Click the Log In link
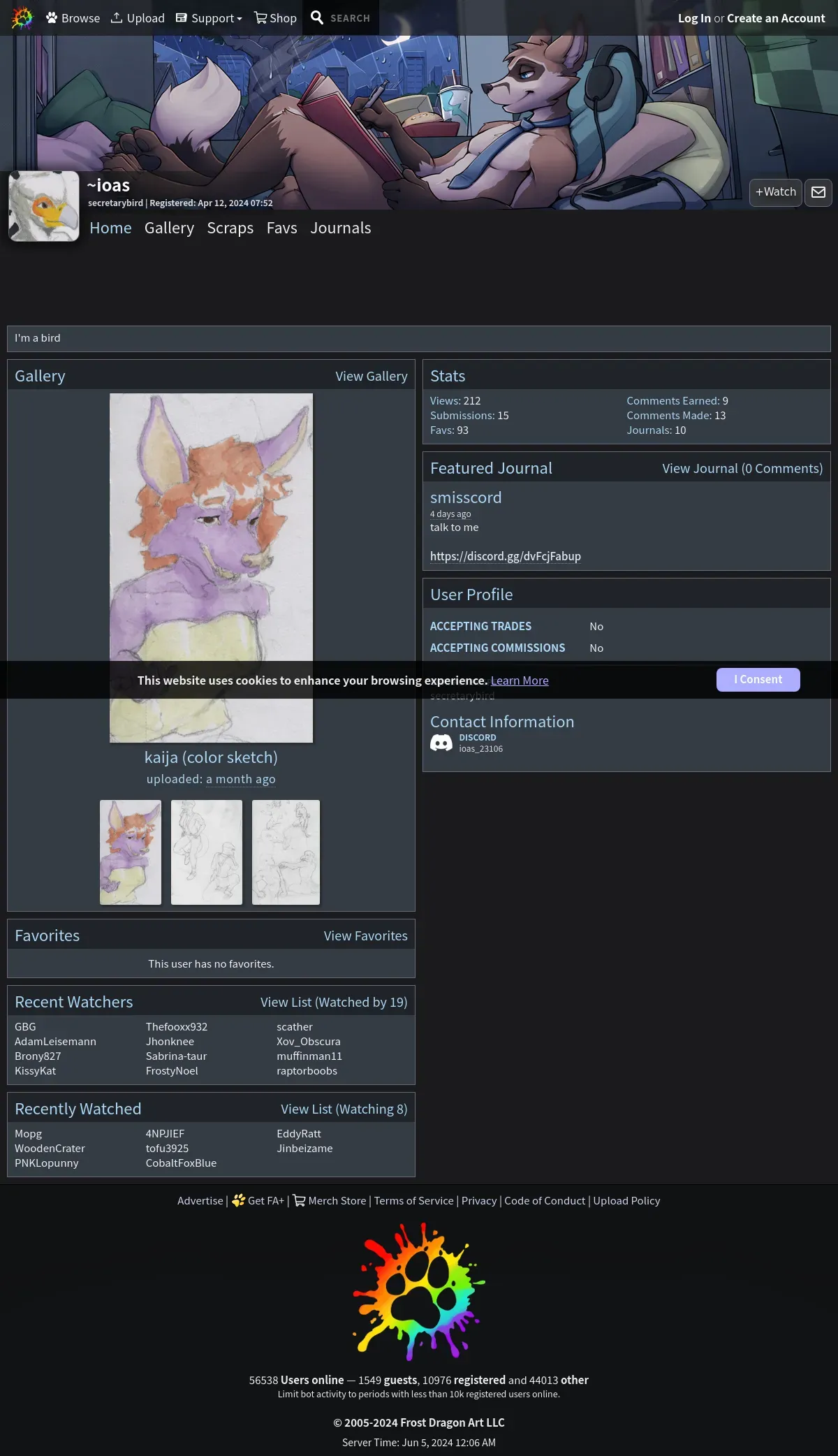The image size is (838, 1456). coord(694,18)
